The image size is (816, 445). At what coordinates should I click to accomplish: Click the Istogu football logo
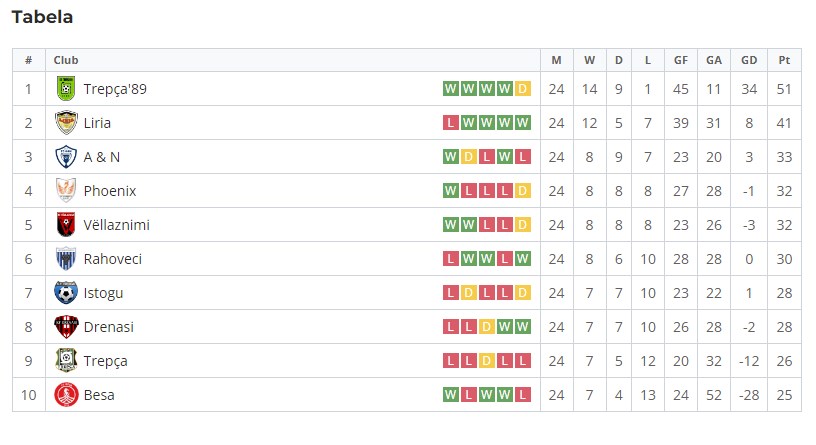coord(66,293)
